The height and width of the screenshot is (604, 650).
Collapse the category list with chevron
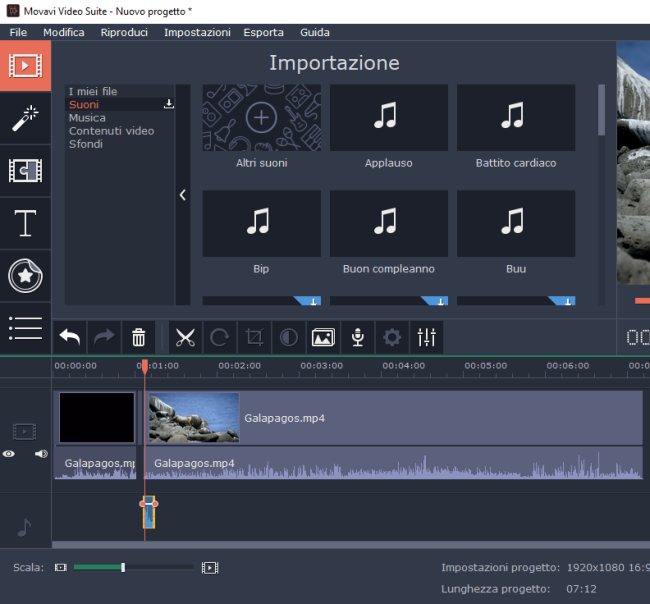[183, 195]
